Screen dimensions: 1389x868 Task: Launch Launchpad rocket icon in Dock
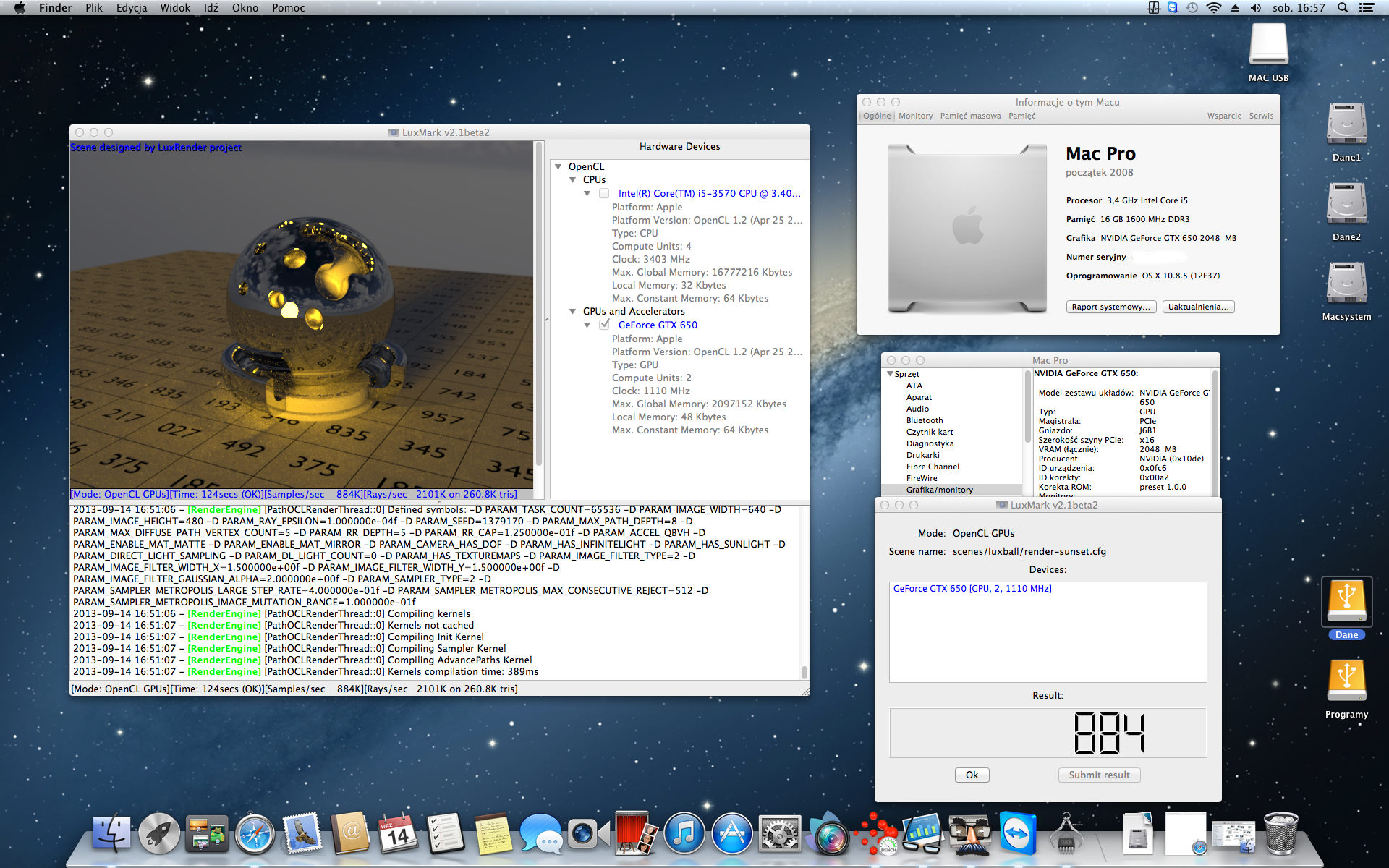click(159, 834)
